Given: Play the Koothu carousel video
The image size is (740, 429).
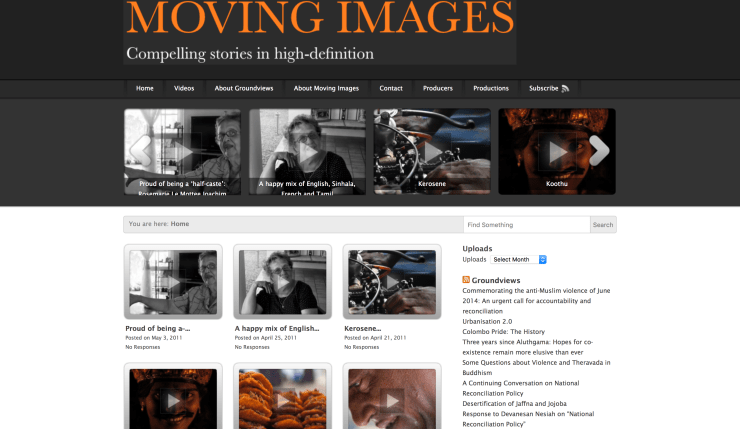Looking at the screenshot, I should click(x=557, y=152).
